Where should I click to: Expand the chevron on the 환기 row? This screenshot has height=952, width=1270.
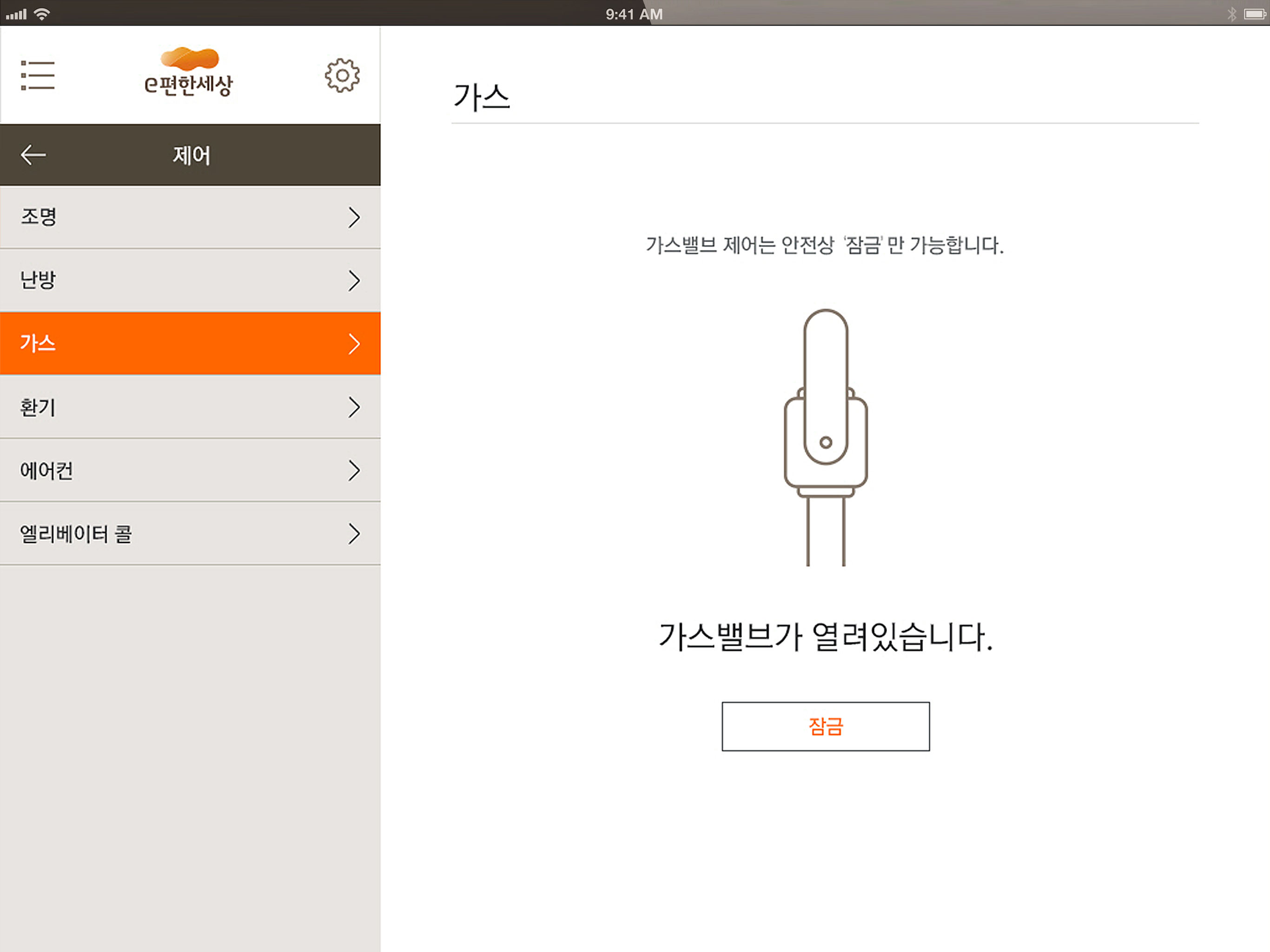pos(354,407)
